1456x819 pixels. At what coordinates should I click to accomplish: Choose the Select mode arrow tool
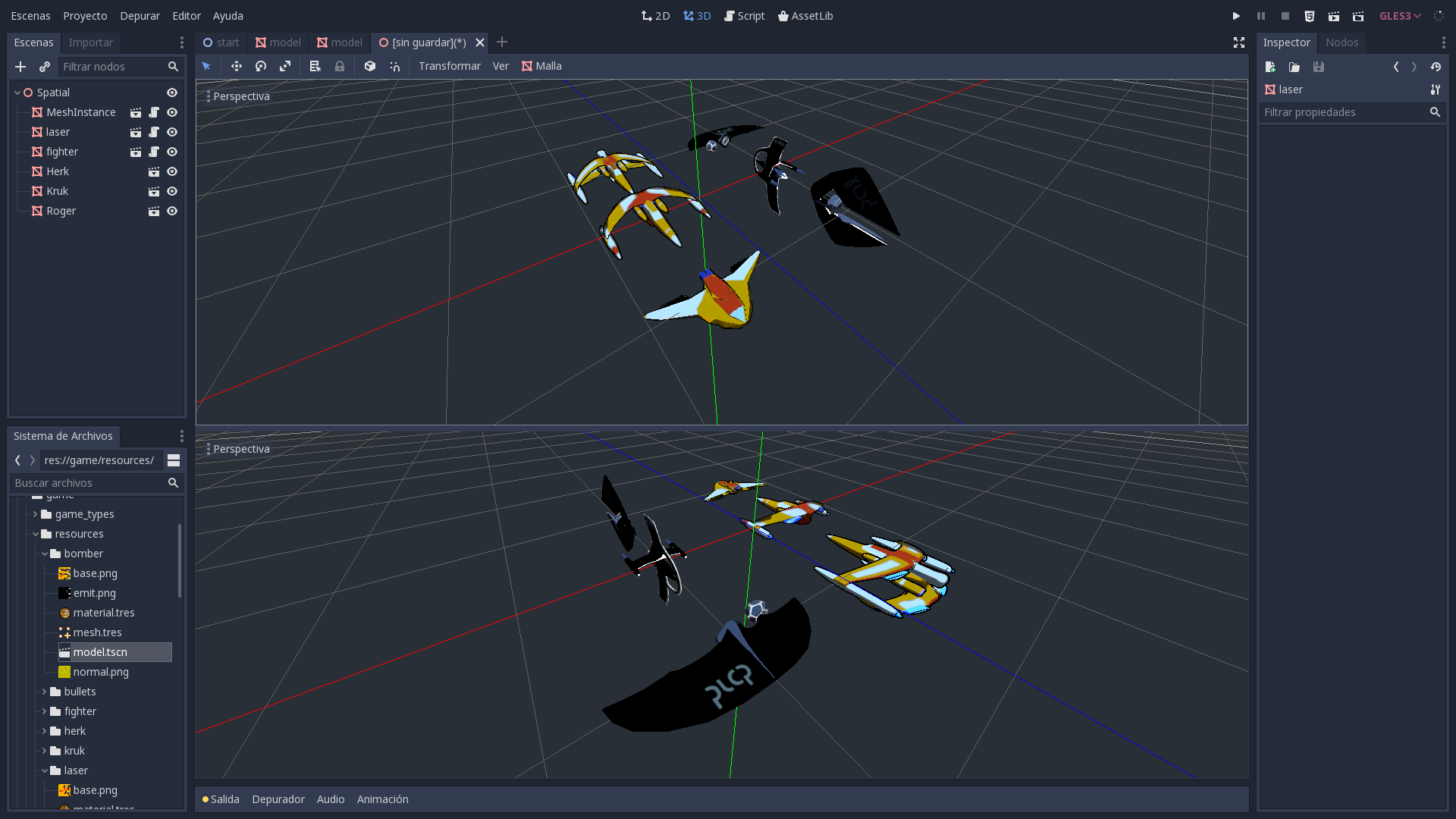click(x=206, y=66)
